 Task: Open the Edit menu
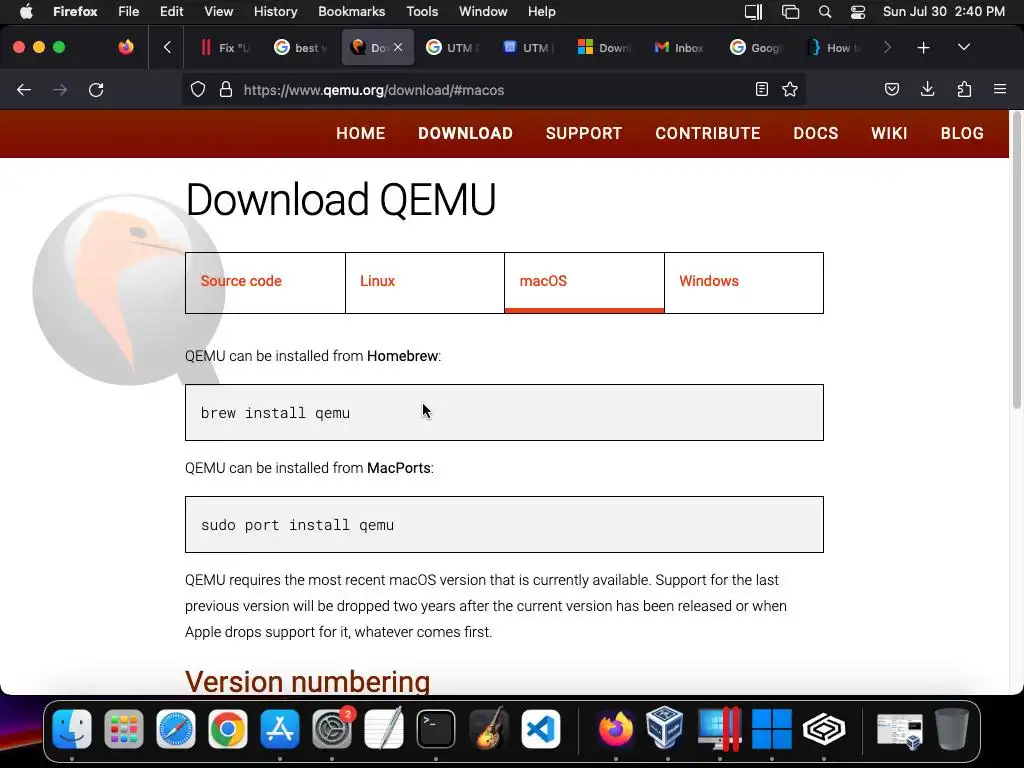pyautogui.click(x=171, y=12)
